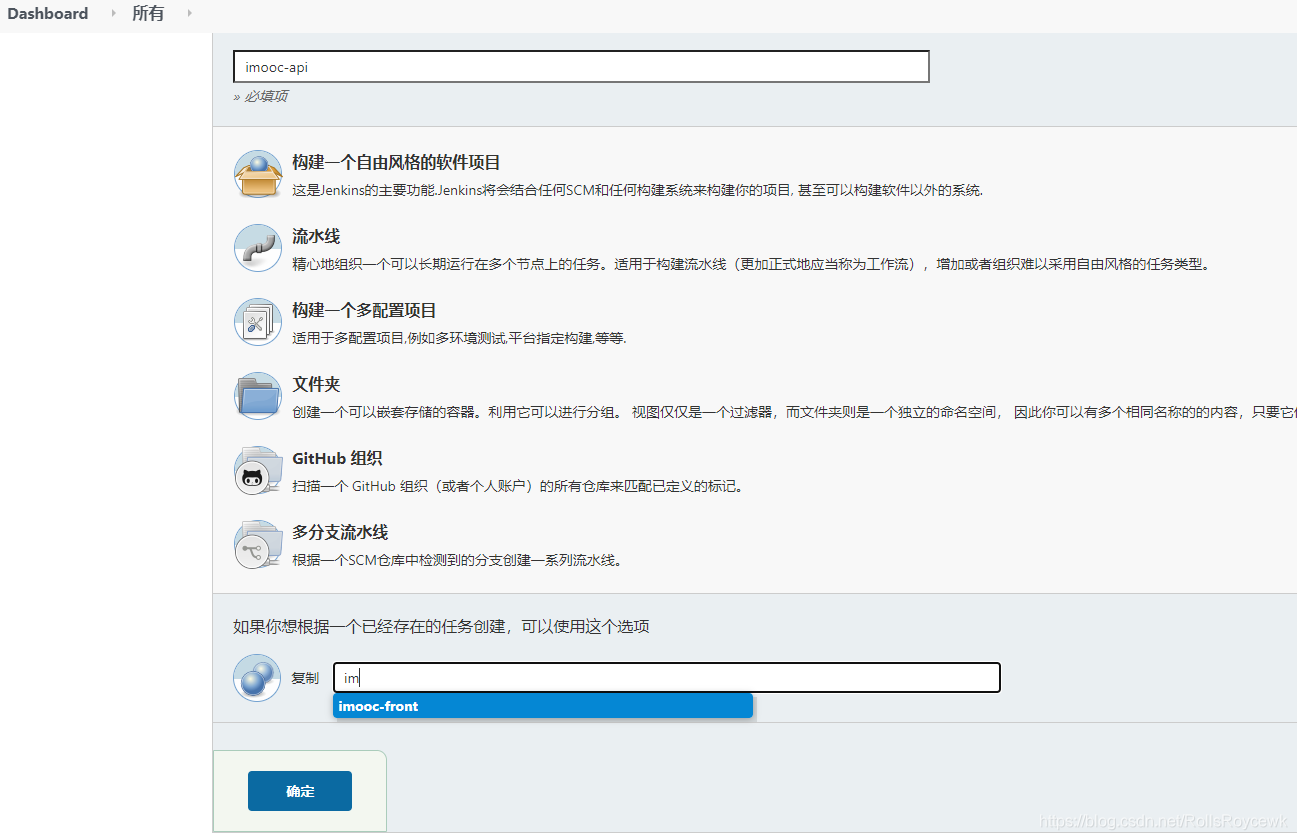Click description starting 根据一个SCM仓库中检测到的分支
This screenshot has width=1297, height=840.
click(x=458, y=560)
